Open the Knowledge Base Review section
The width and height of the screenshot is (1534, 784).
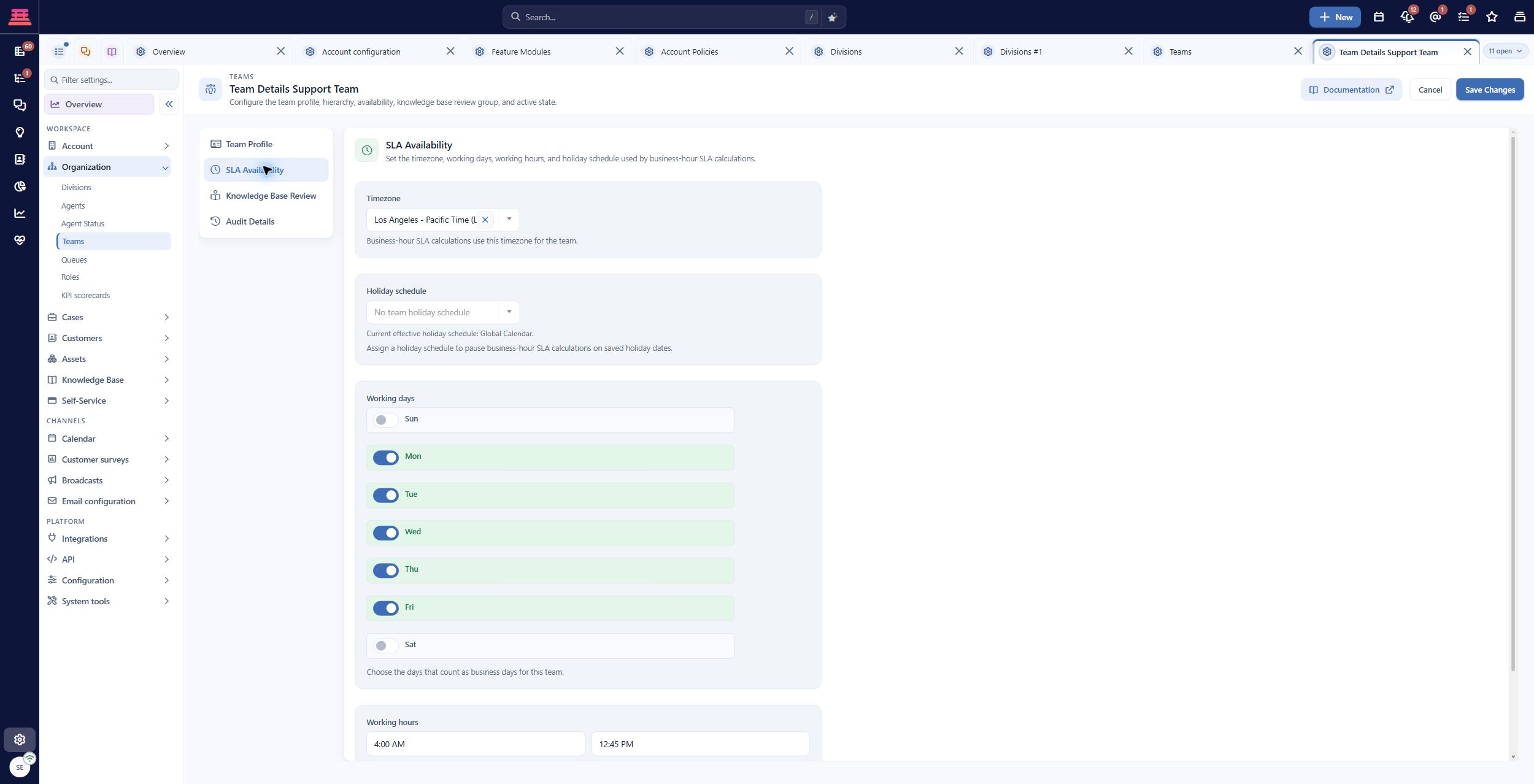point(266,196)
